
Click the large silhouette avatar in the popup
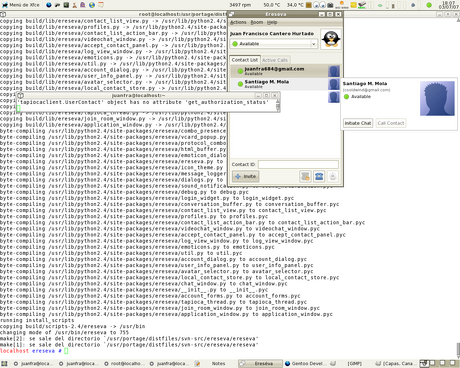pos(437,98)
